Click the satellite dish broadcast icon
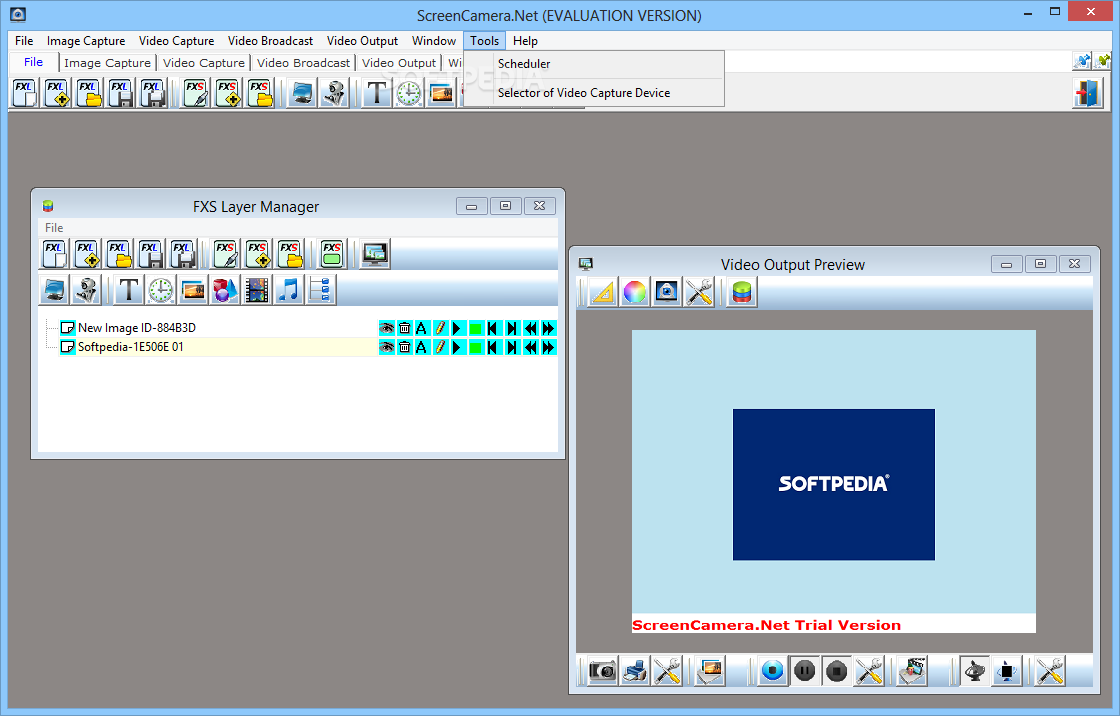The width and height of the screenshot is (1120, 716). 975,671
